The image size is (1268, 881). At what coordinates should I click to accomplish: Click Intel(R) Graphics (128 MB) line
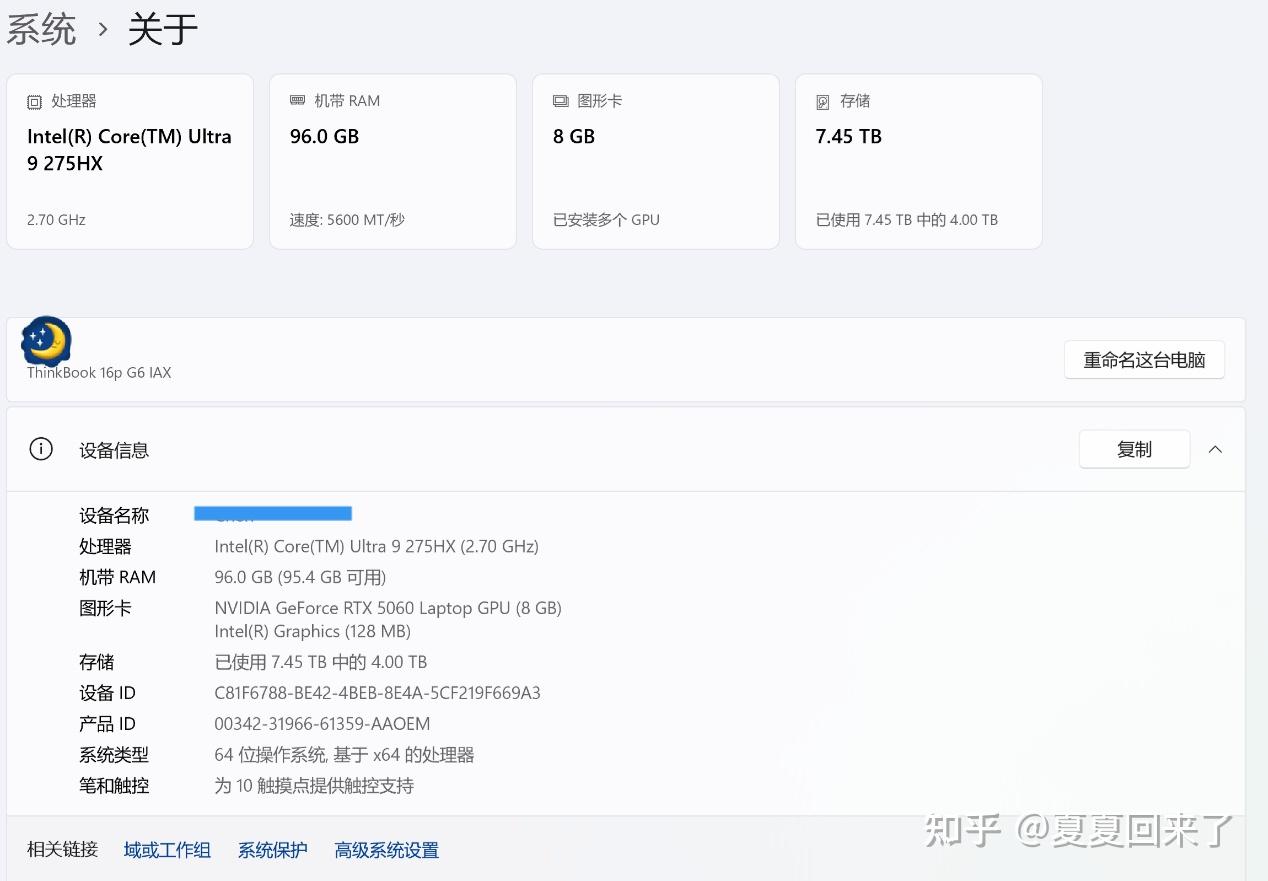coord(313,632)
